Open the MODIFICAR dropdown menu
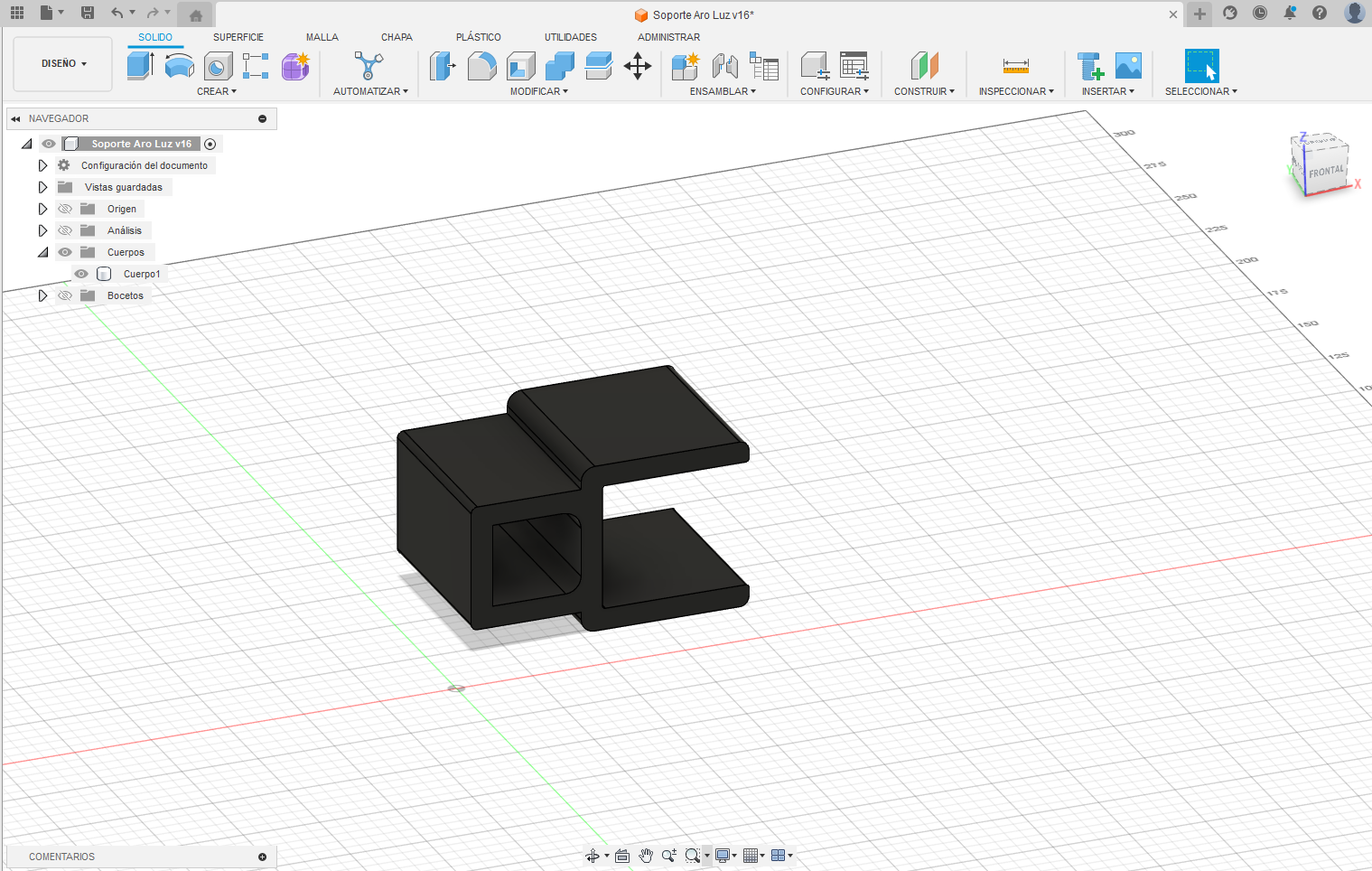 (539, 91)
